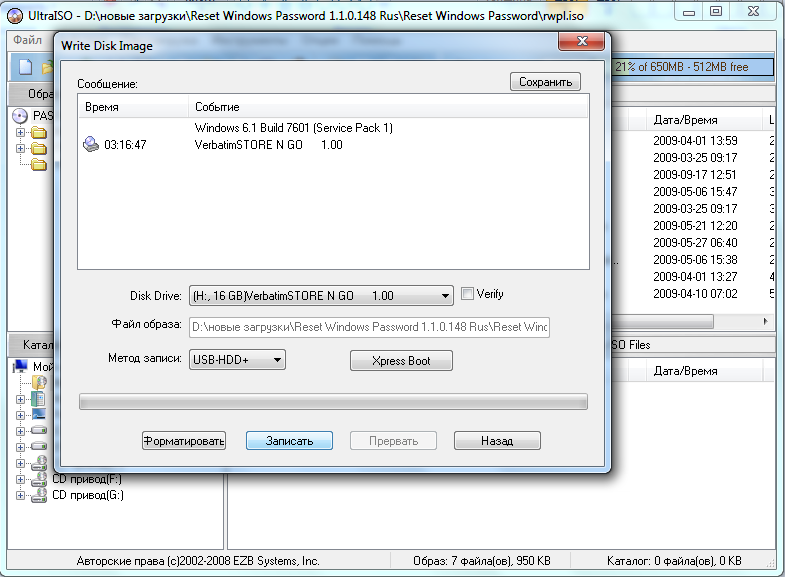Screen dimensions: 785x577
Task: Click the VerbatimSTORE N GO log entry
Action: pyautogui.click(x=268, y=145)
